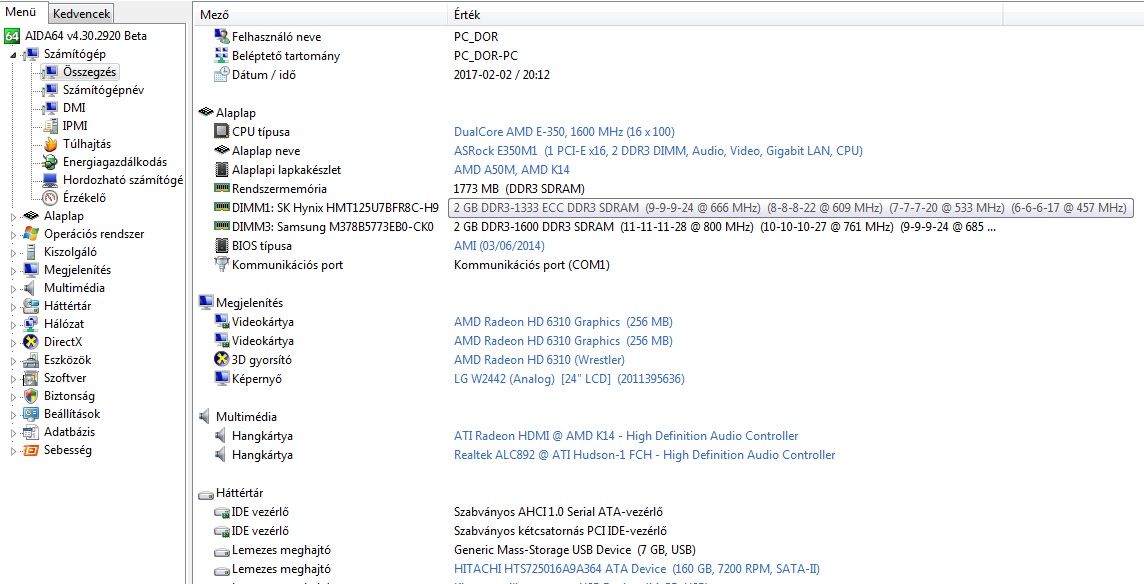Click the 3D gyorsító DirectX icon
The height and width of the screenshot is (584, 1144).
pos(222,359)
